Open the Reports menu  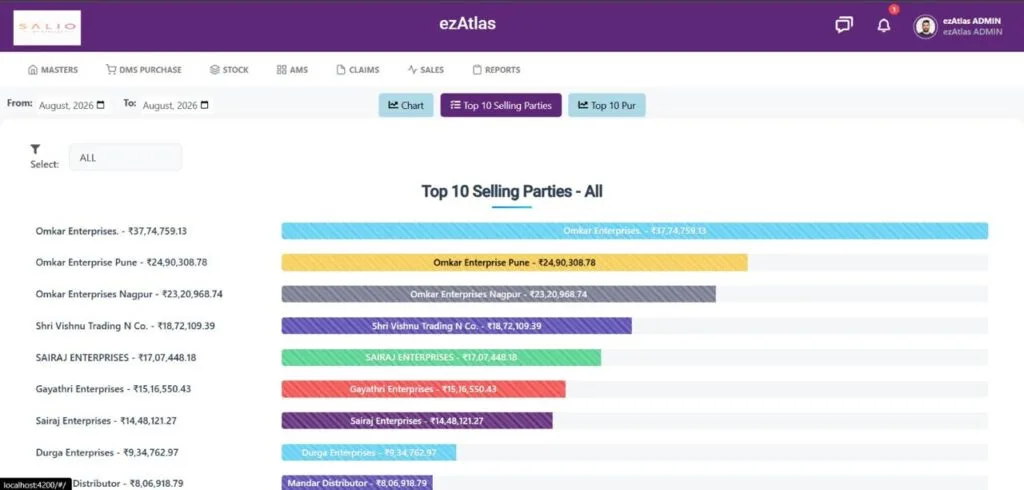(496, 70)
